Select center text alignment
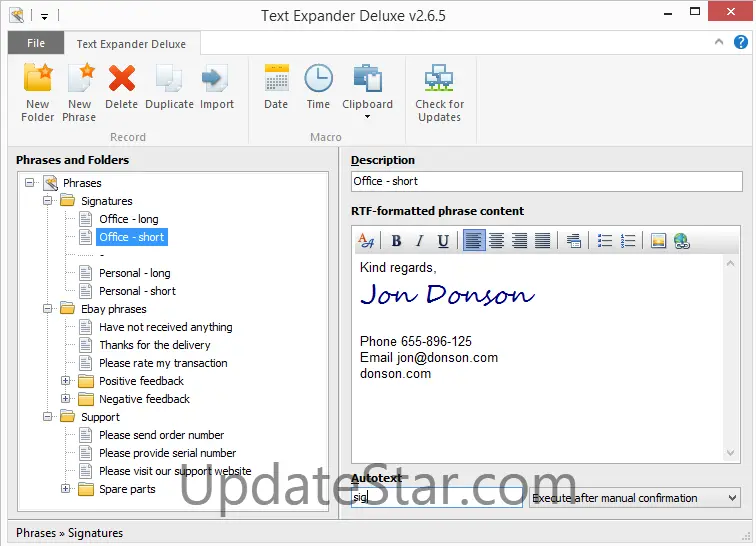This screenshot has height=546, width=756. tap(496, 240)
